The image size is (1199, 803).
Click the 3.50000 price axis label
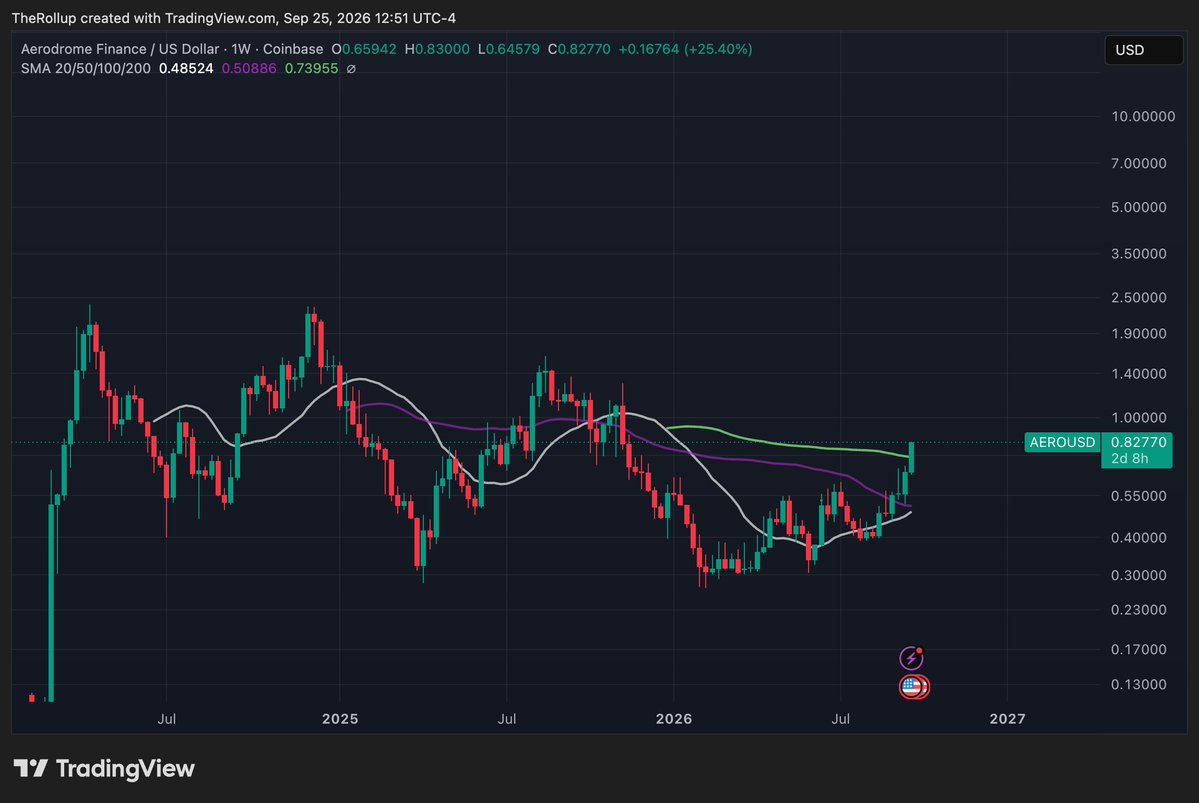point(1139,253)
